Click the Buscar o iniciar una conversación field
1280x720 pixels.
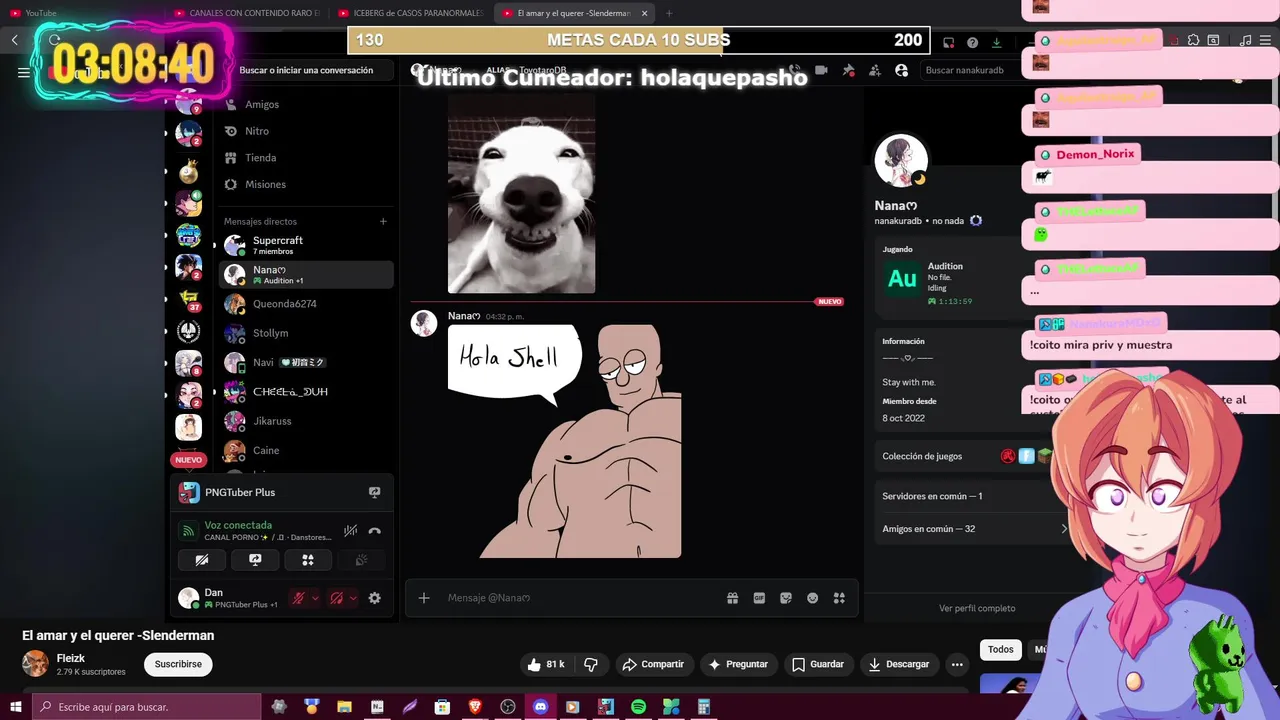pyautogui.click(x=306, y=70)
